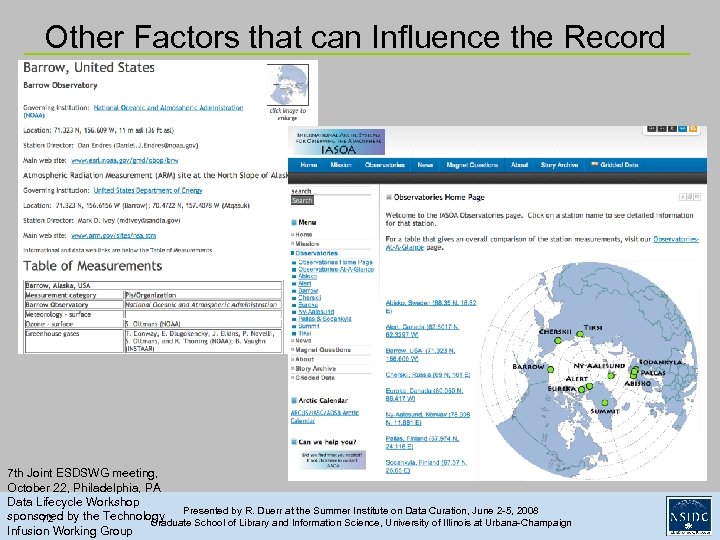Click the 'Can we help you' contact banner
The height and width of the screenshot is (540, 720).
(333, 460)
